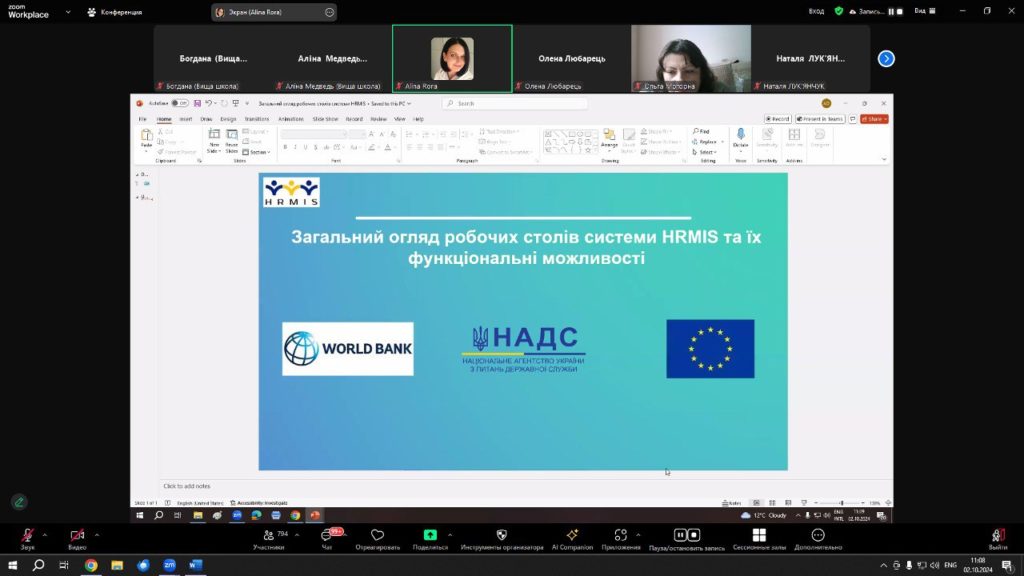Viewport: 1024px width, 576px height.
Task: Open the File tab in PowerPoint
Action: (x=142, y=119)
